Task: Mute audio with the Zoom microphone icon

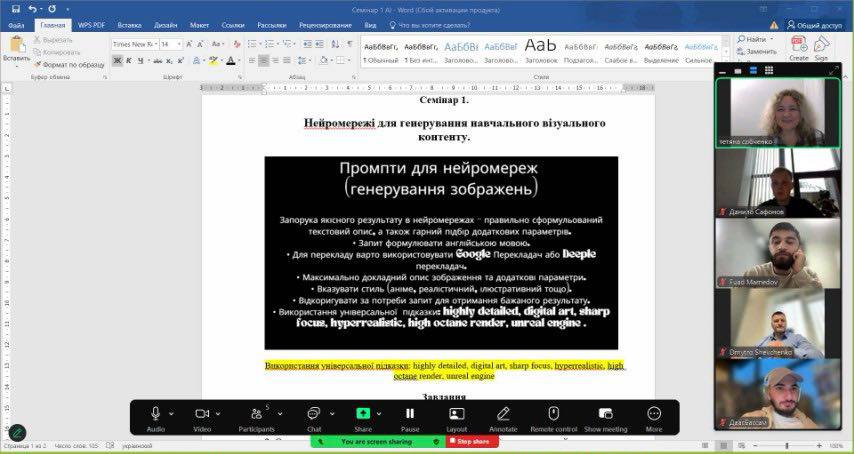Action: tap(155, 413)
